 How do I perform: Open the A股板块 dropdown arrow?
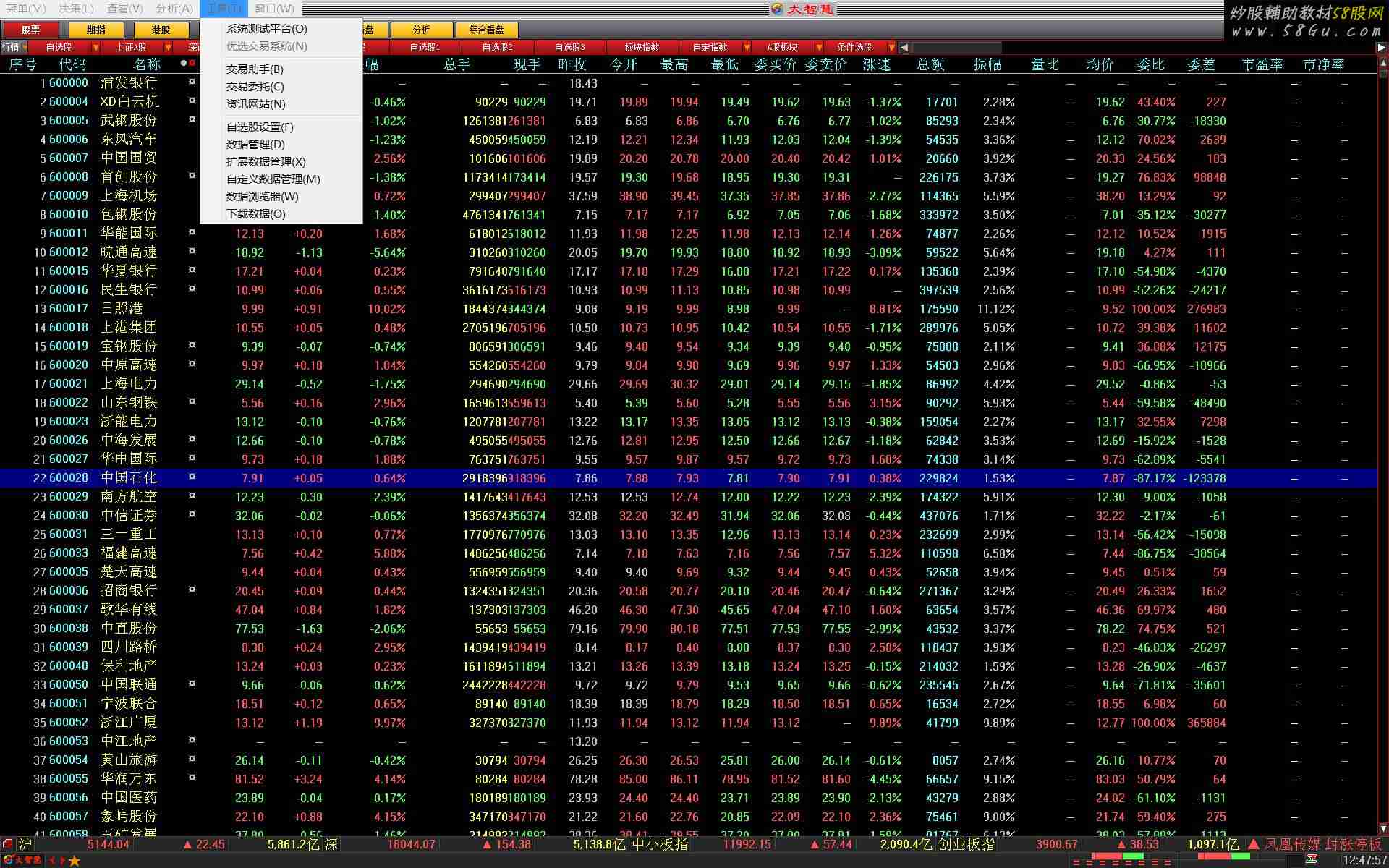[819, 48]
